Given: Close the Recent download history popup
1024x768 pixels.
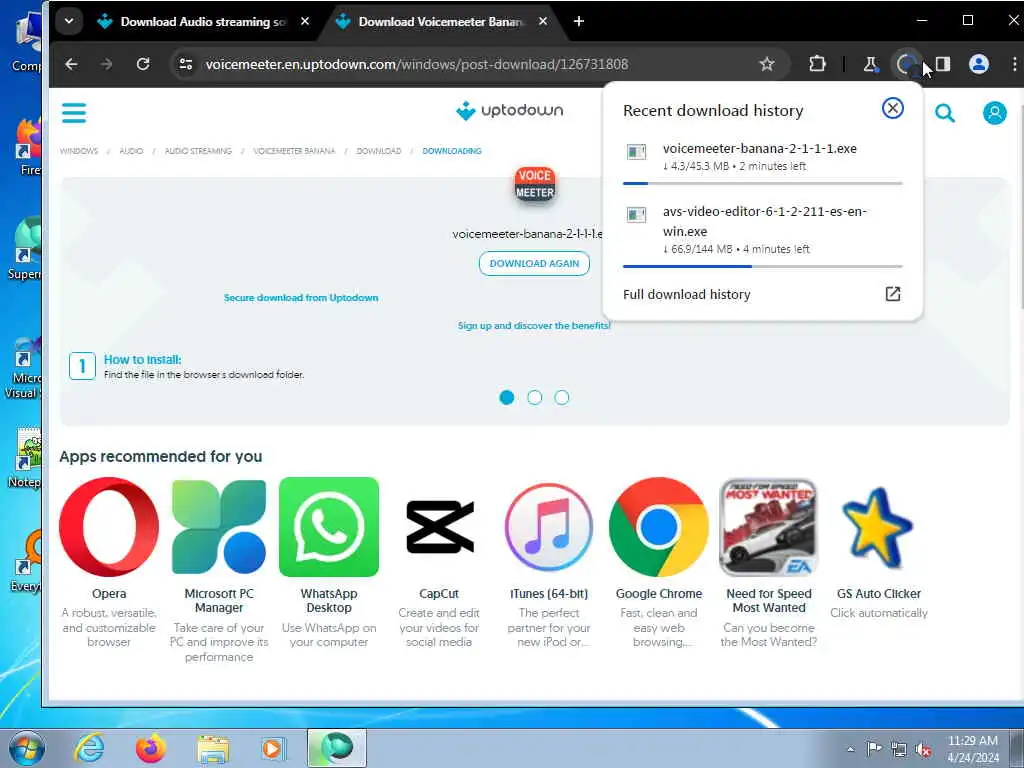Looking at the screenshot, I should 892,108.
